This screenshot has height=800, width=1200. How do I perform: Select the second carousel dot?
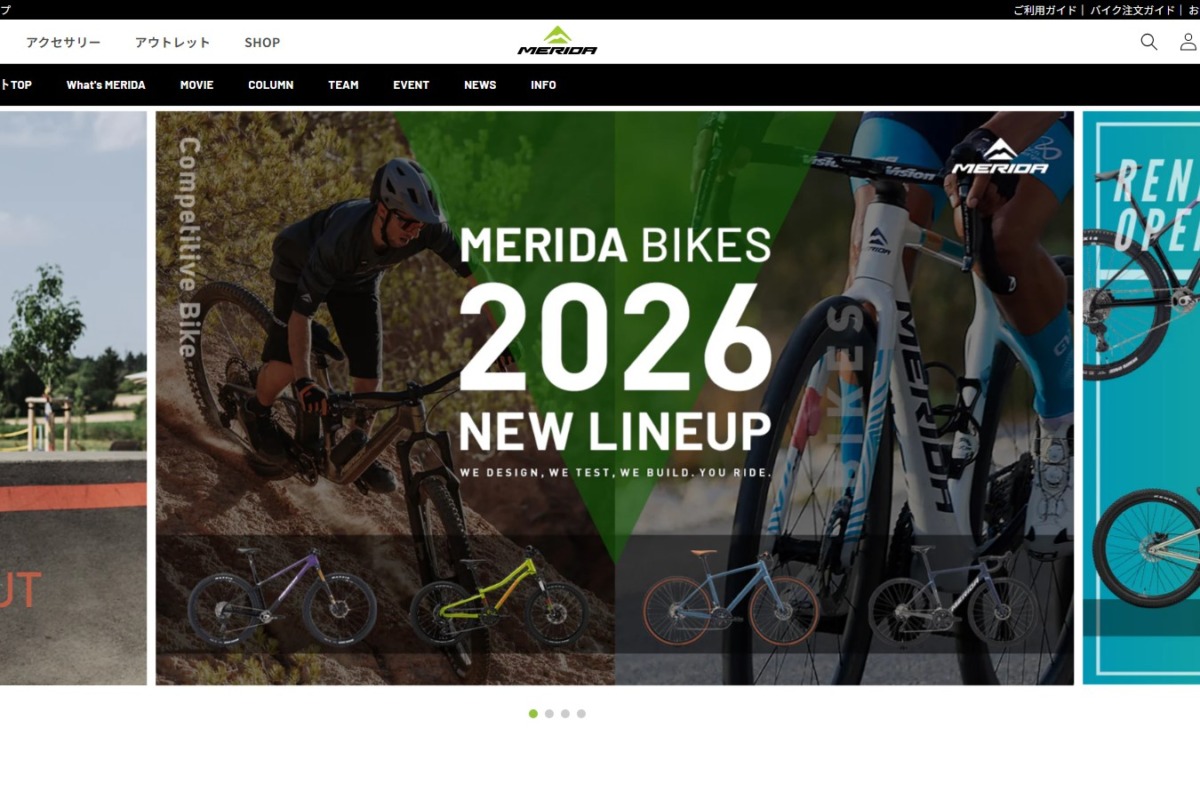549,714
